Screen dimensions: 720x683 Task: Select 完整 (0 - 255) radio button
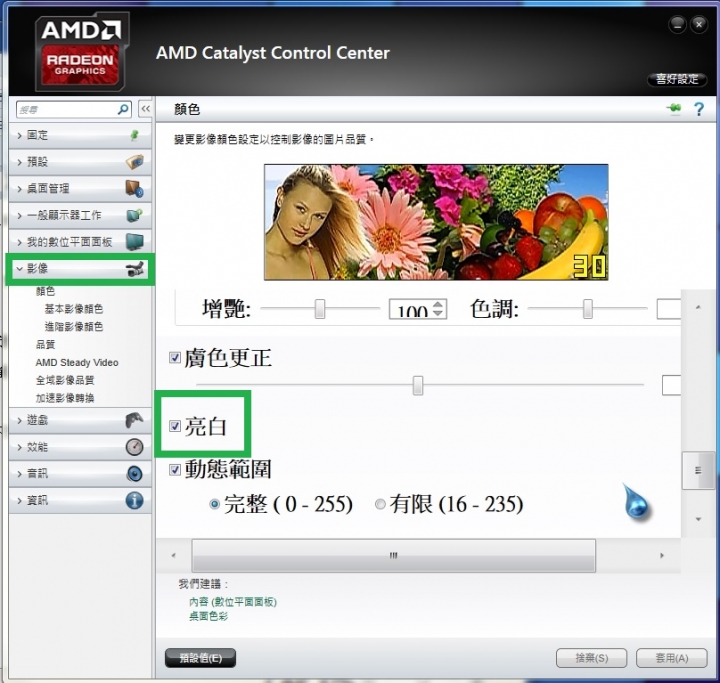(214, 504)
